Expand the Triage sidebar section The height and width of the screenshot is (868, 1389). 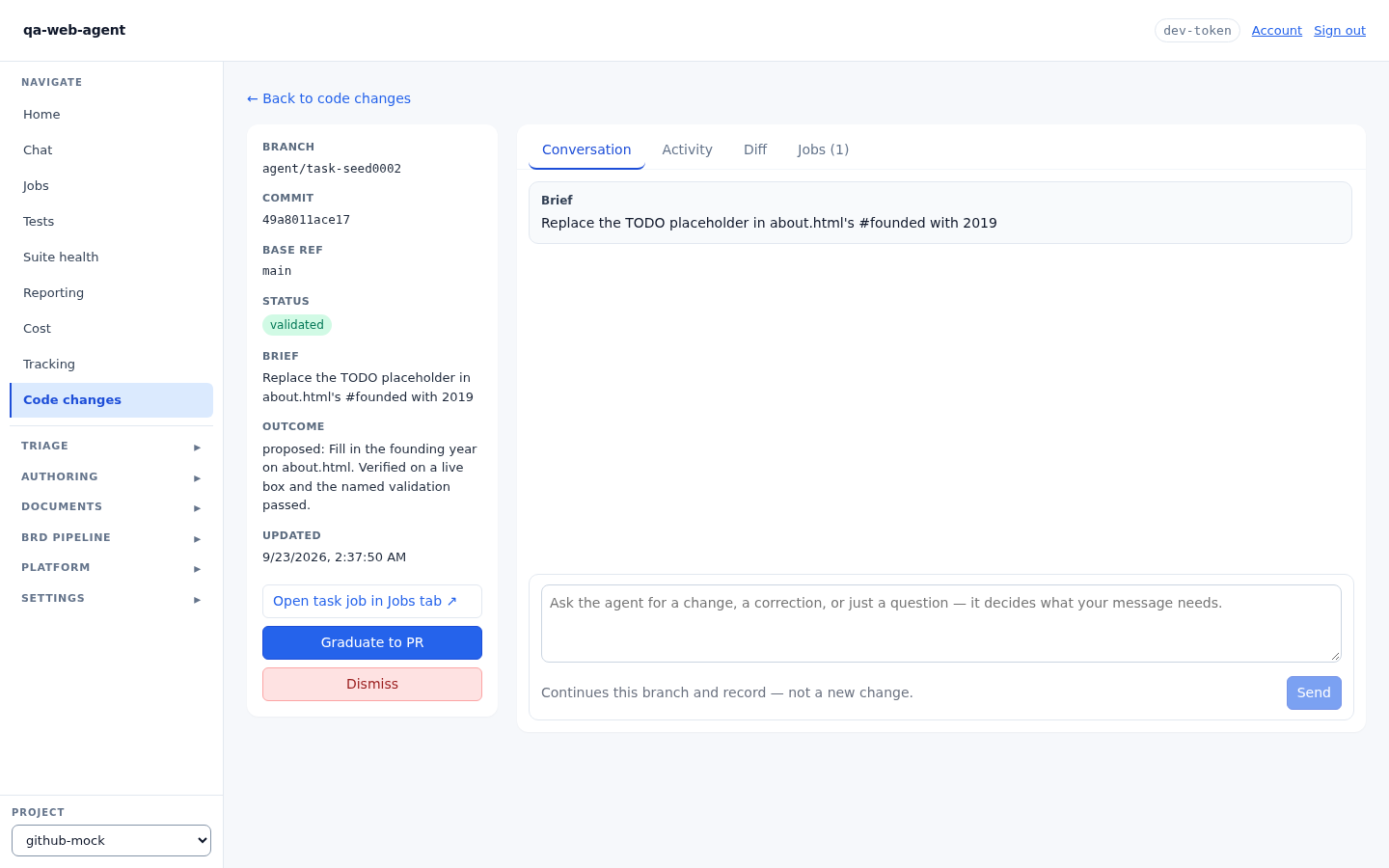coord(111,447)
